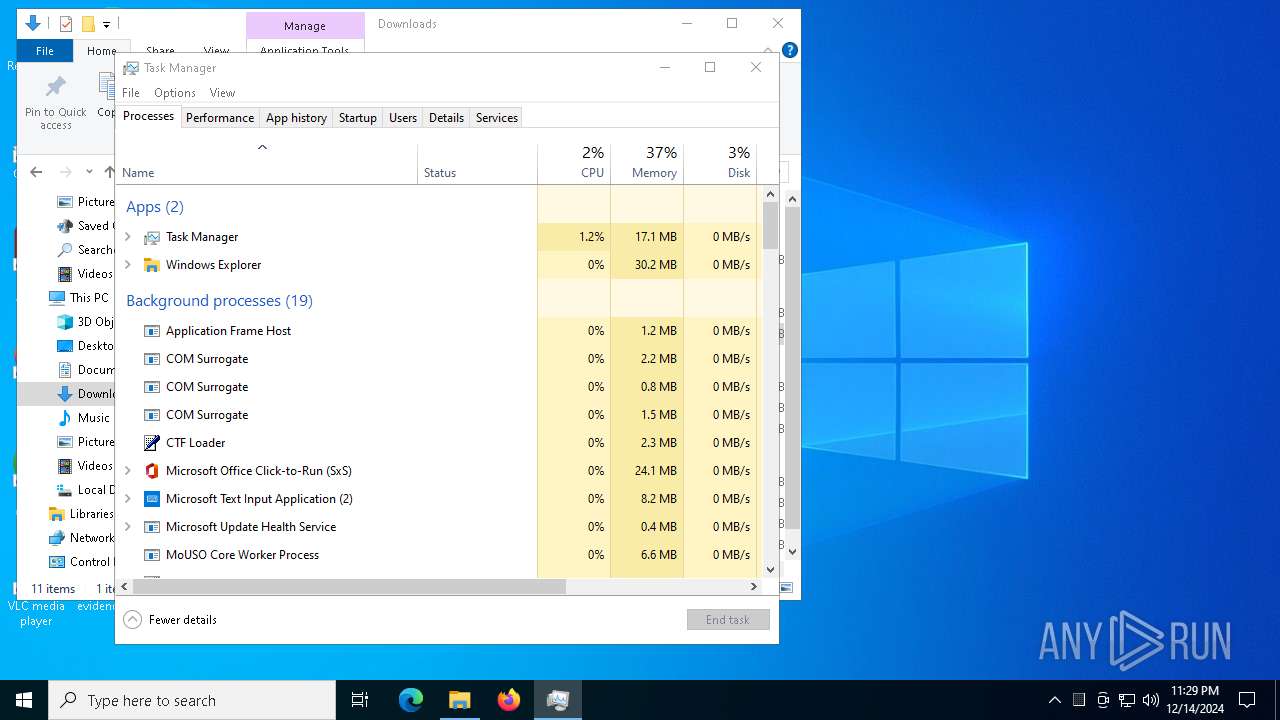Open the Windows Start menu

point(24,700)
